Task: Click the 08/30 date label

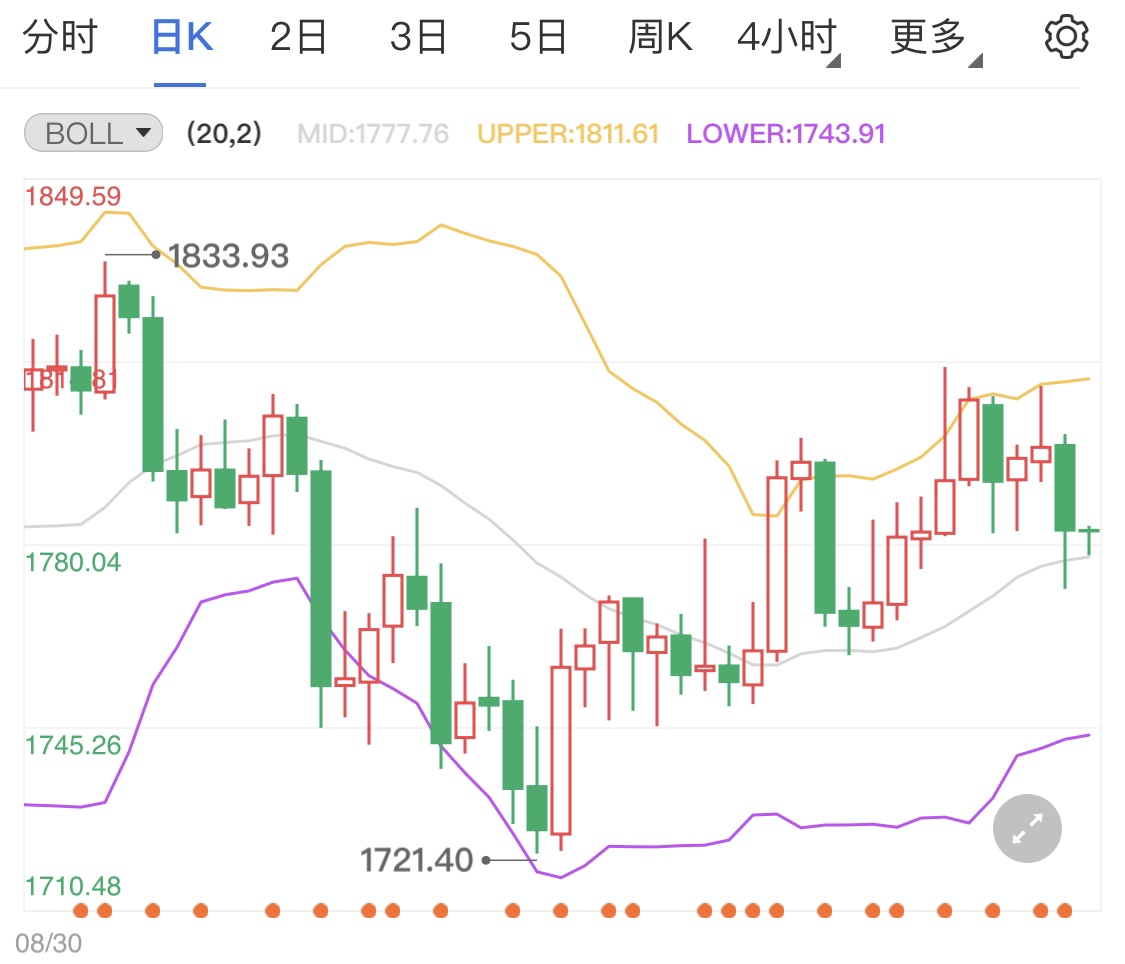Action: pyautogui.click(x=48, y=943)
